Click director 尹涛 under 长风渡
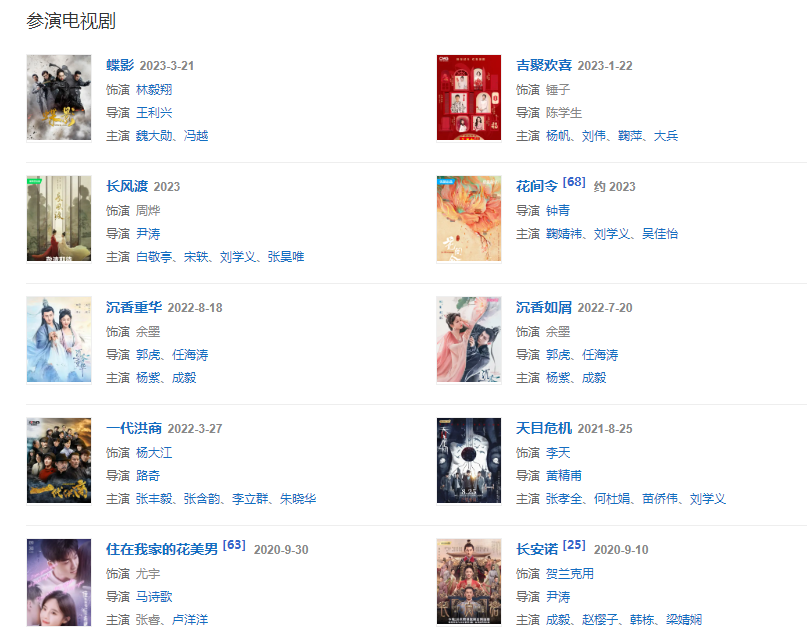Viewport: 807px width, 636px height. click(148, 234)
